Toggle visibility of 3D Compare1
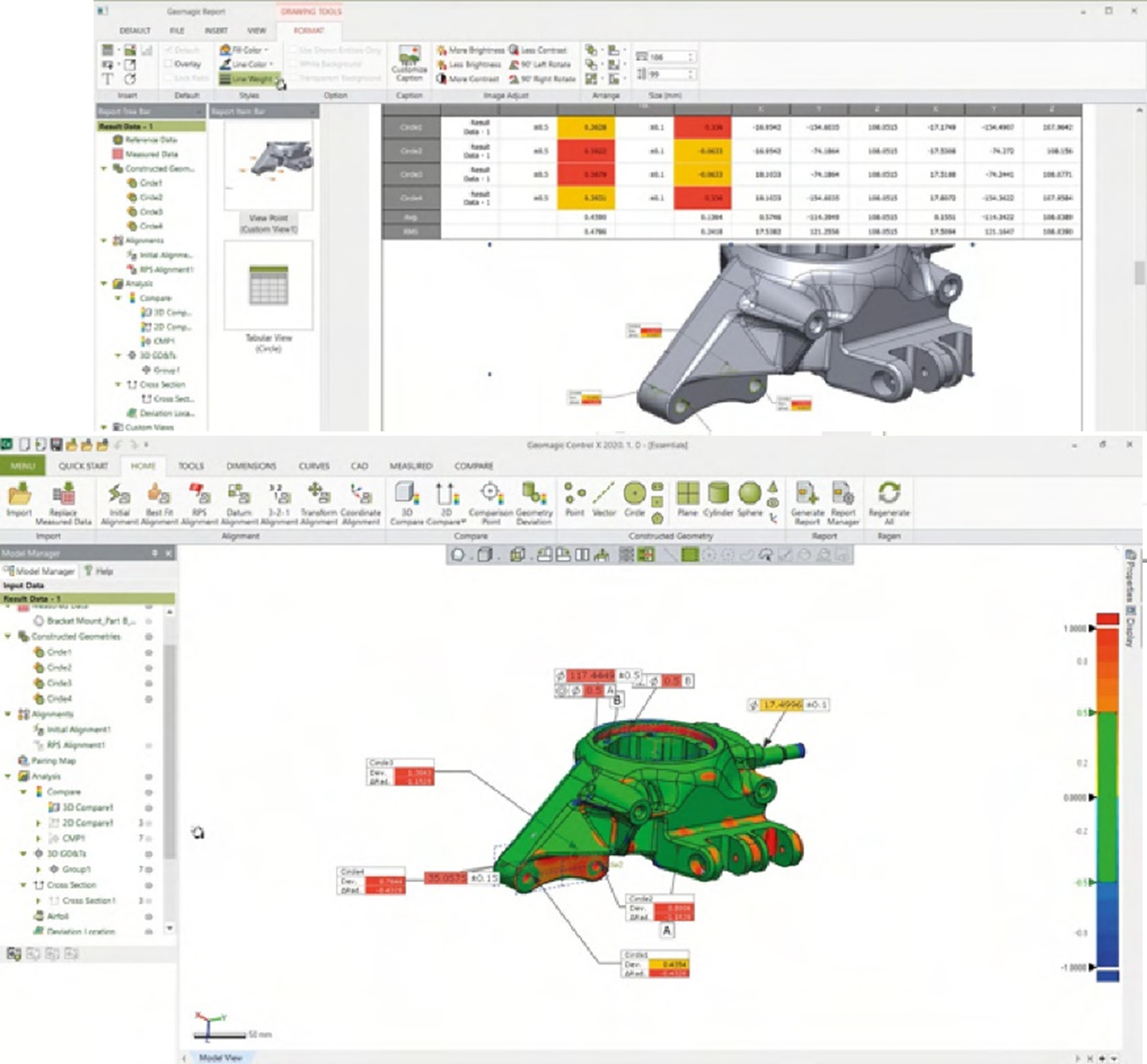Image resolution: width=1147 pixels, height=1064 pixels. [149, 808]
